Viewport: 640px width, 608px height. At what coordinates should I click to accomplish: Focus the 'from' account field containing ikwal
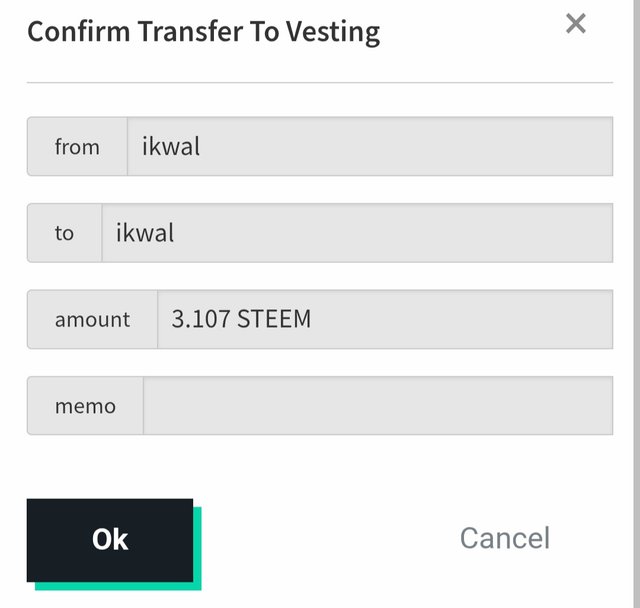[370, 147]
